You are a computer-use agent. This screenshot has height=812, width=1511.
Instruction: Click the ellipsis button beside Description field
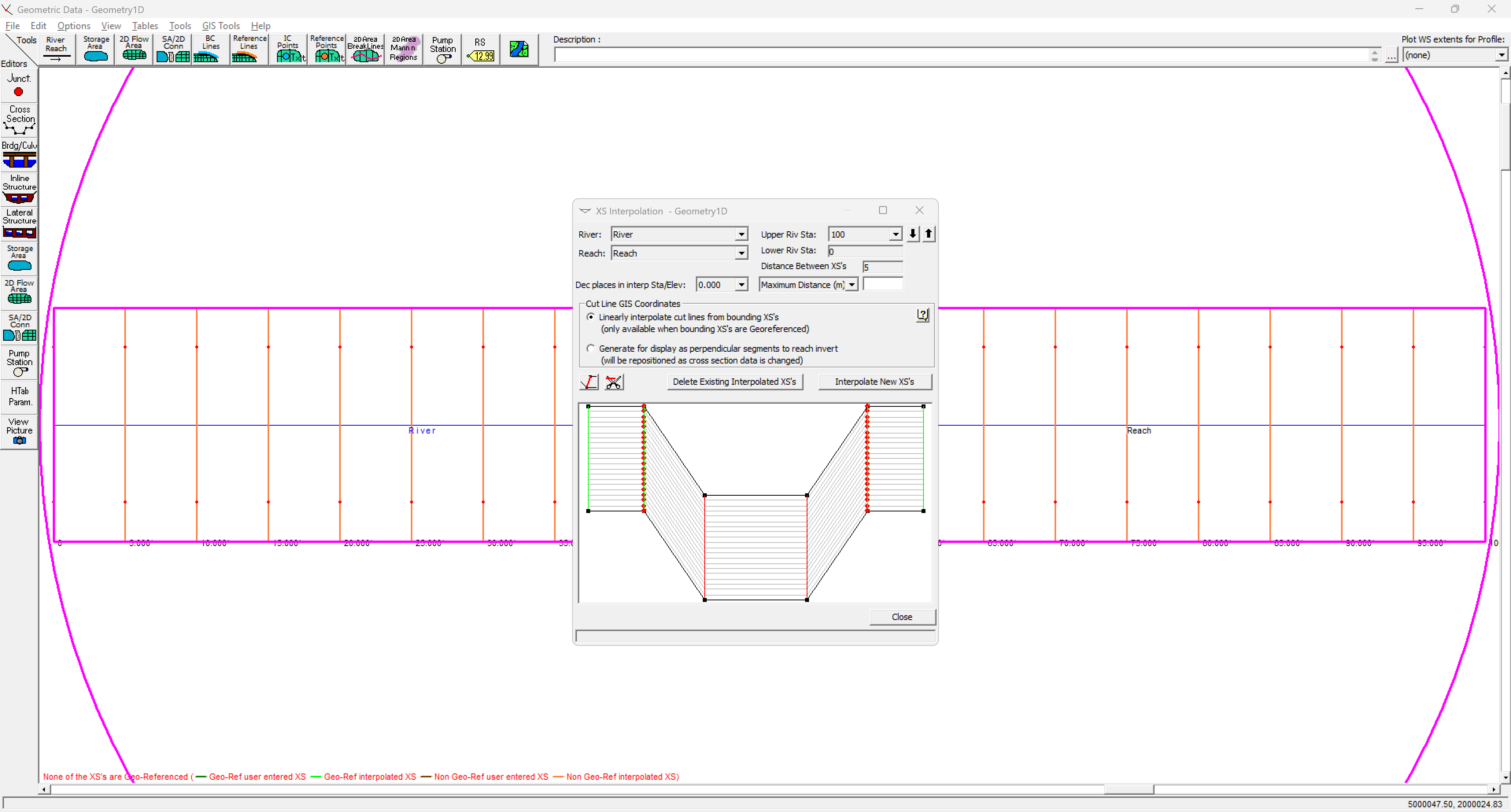coord(1391,56)
